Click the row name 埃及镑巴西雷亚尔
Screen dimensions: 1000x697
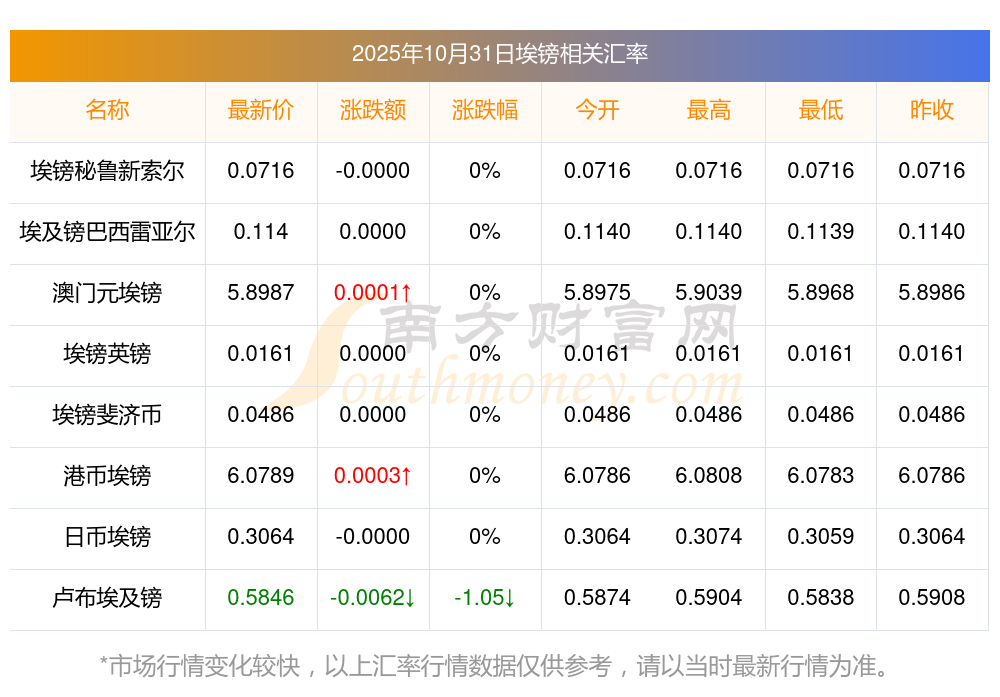coord(107,231)
